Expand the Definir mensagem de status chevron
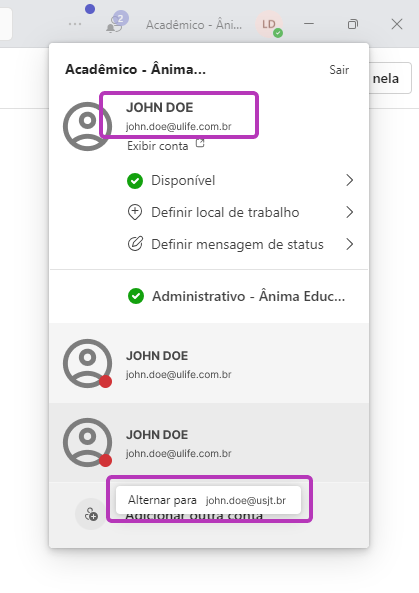419x593 pixels. click(x=349, y=244)
